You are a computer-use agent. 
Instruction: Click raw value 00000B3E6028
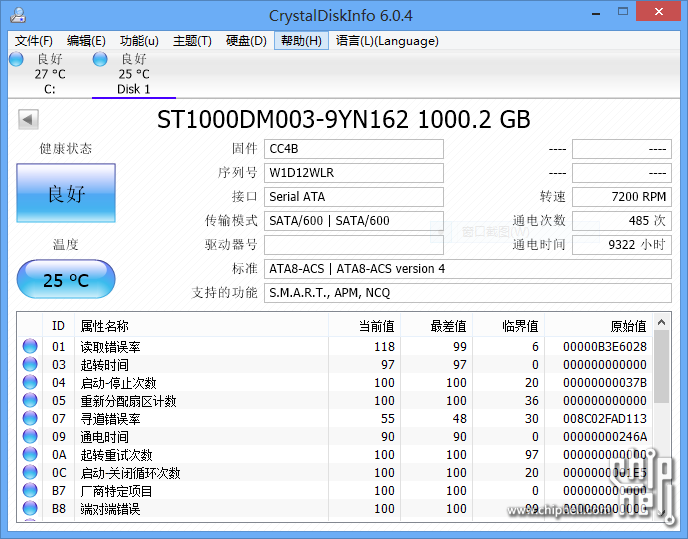605,347
